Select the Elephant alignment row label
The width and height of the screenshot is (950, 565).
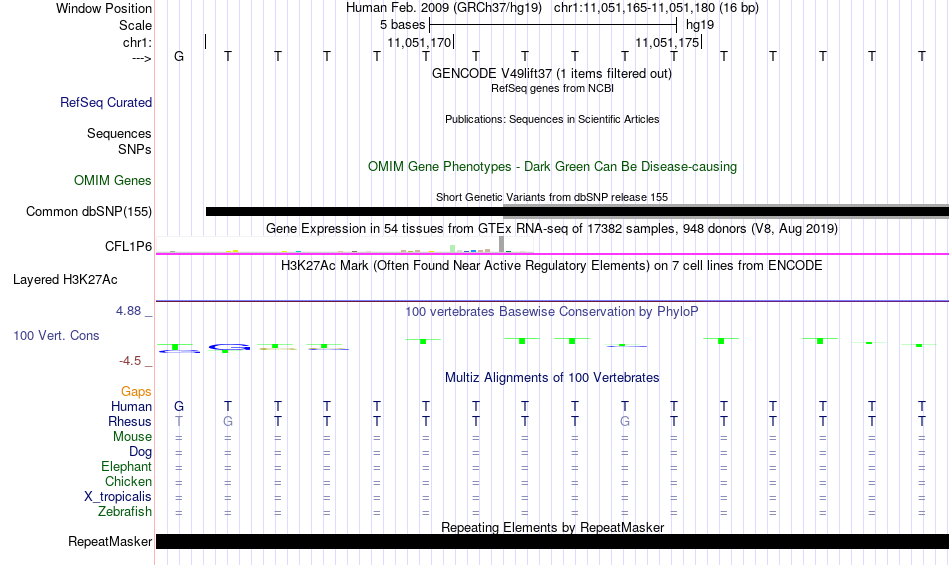tap(127, 467)
